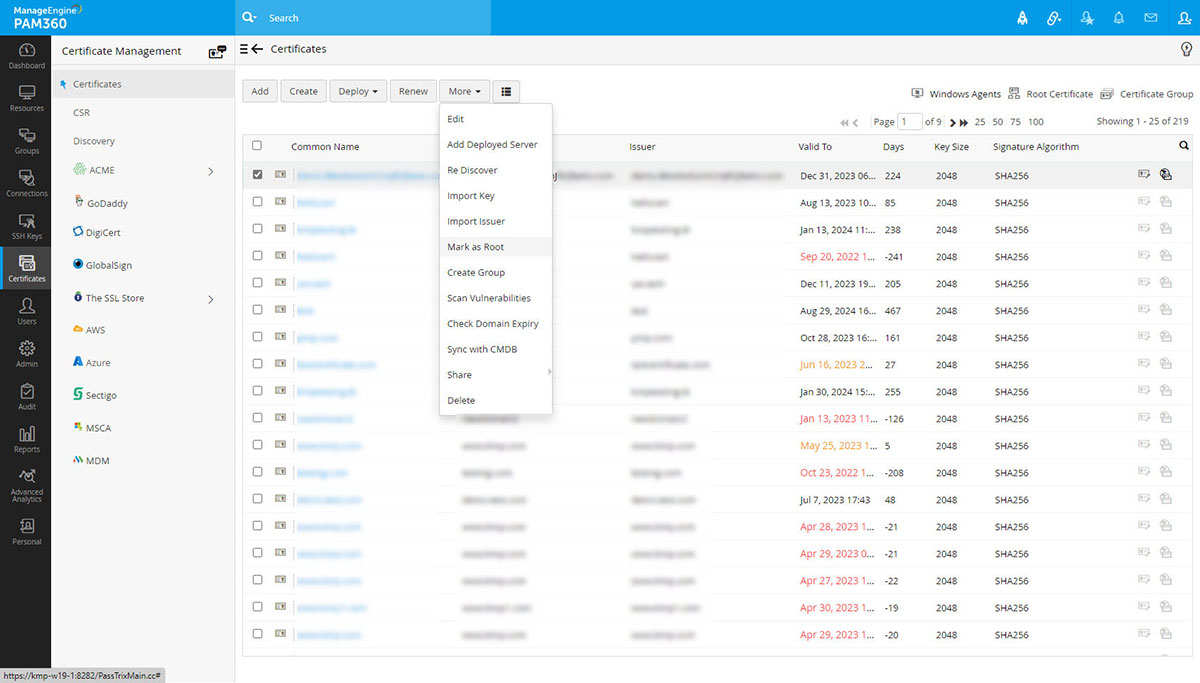Open the mail envelope icon in header
The width and height of the screenshot is (1200, 683).
[x=1151, y=18]
